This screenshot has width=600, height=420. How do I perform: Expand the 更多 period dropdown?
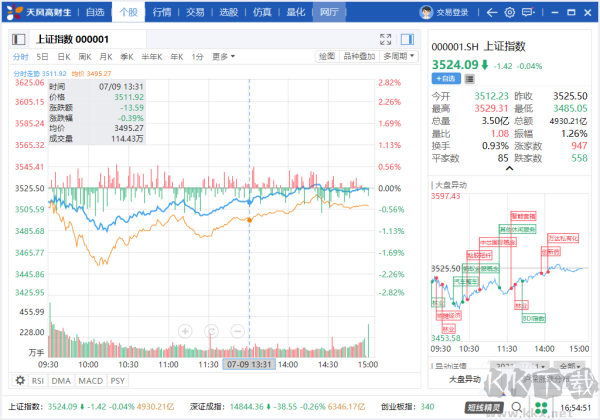[223, 57]
